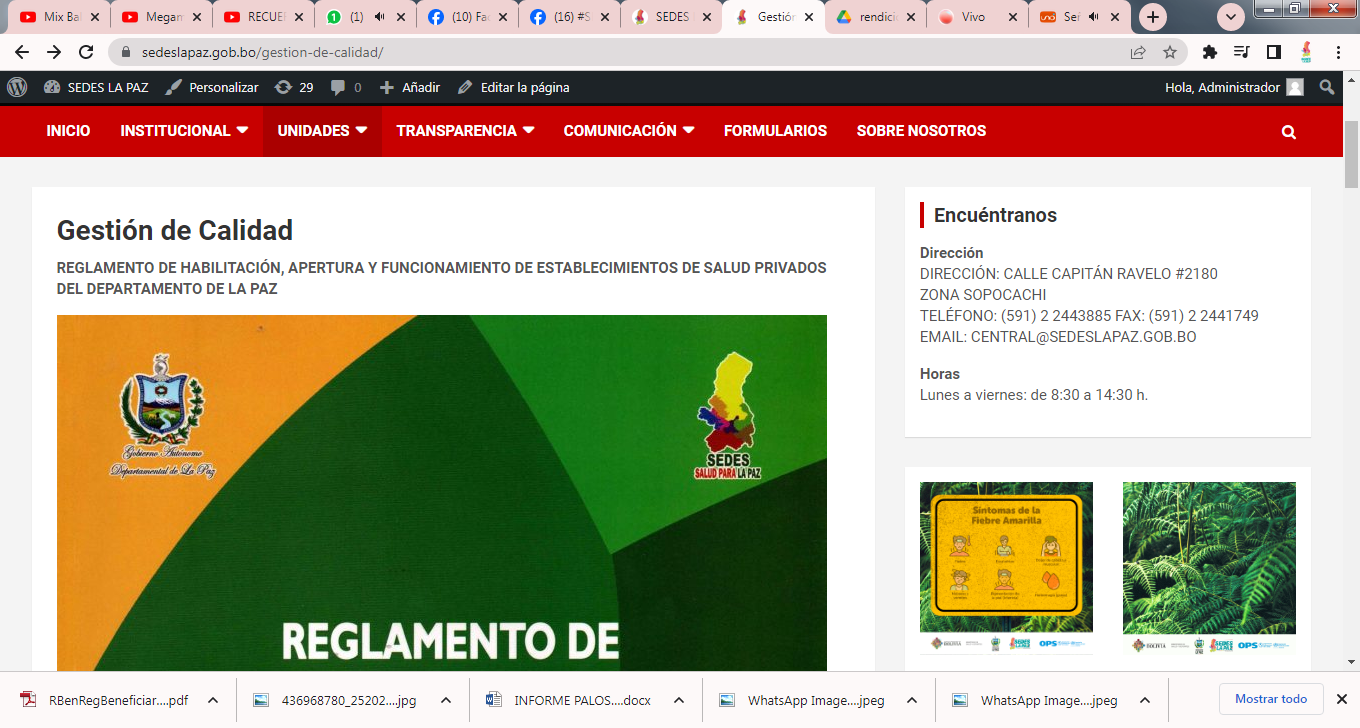This screenshot has width=1360, height=728.
Task: Expand the INSTITUCIONAL dropdown menu
Action: point(184,131)
